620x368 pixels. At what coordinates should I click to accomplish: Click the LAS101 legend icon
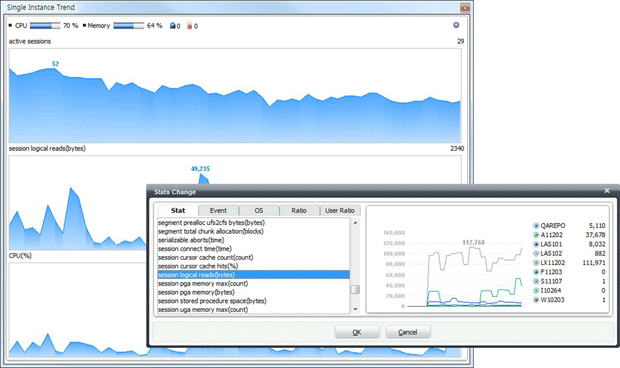[x=536, y=244]
